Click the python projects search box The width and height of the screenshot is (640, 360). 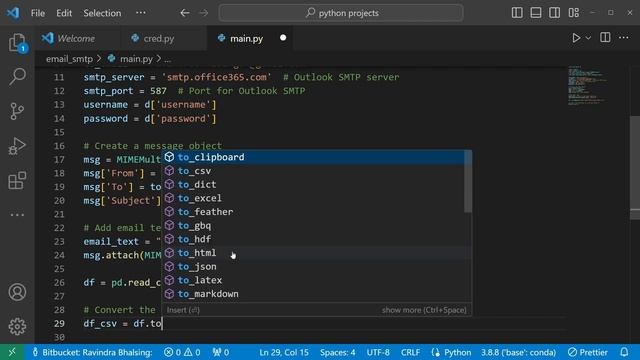point(341,13)
